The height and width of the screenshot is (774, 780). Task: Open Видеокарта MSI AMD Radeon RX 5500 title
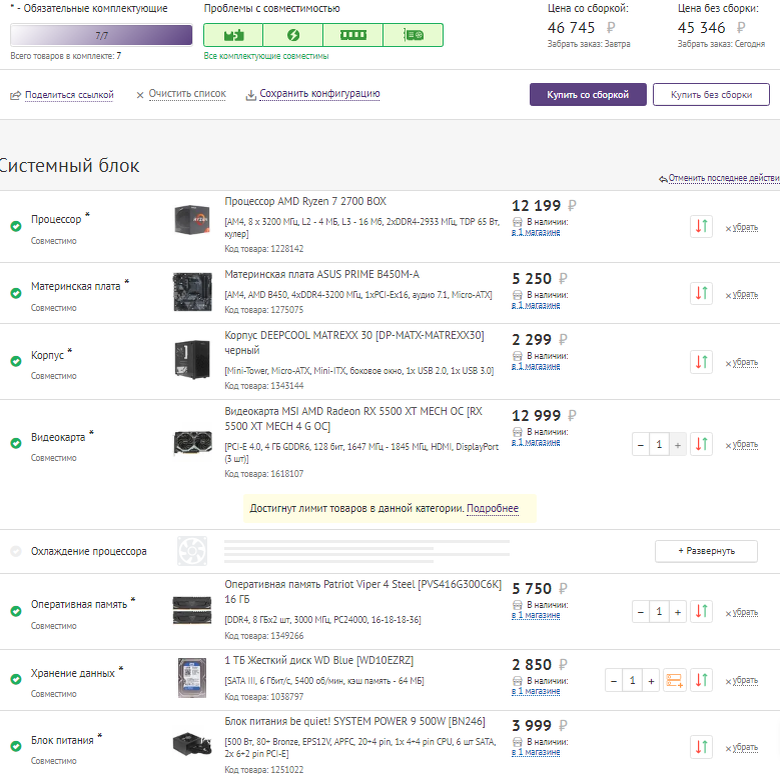tap(354, 419)
